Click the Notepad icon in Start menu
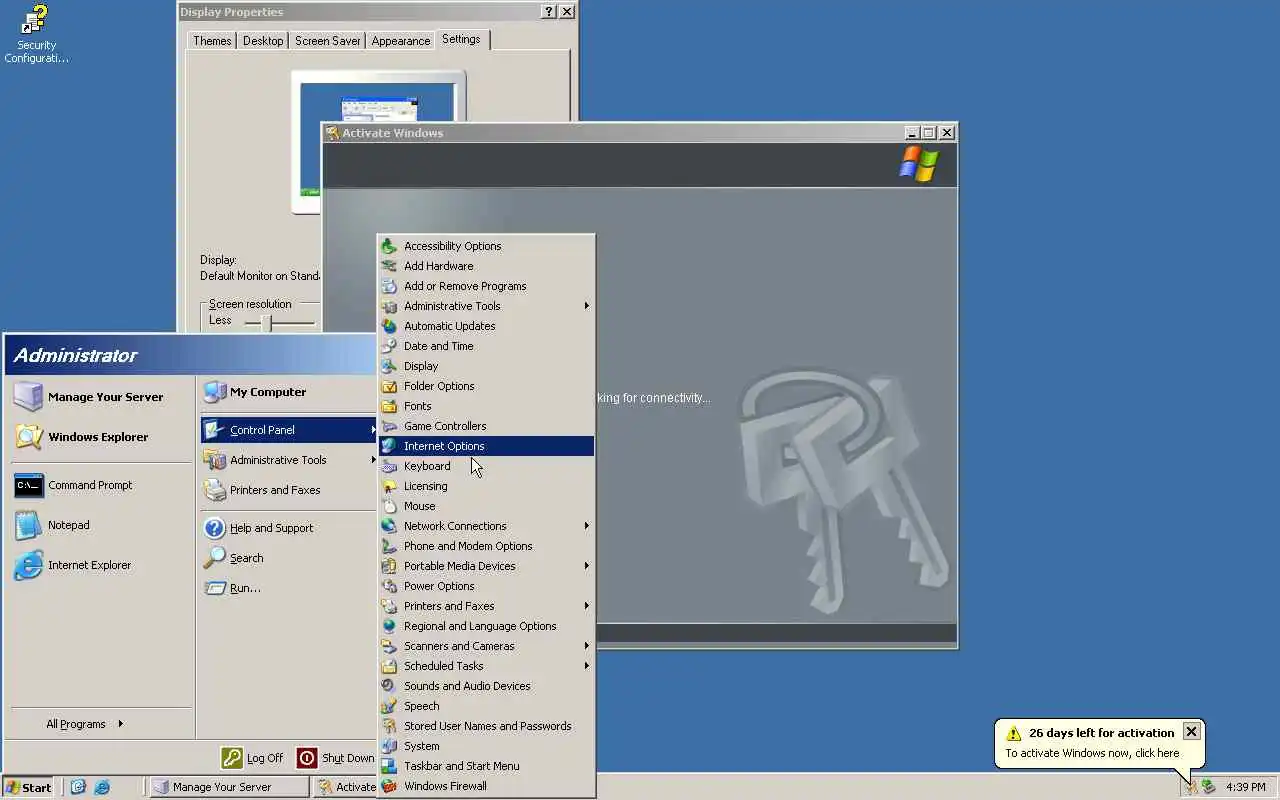This screenshot has height=800, width=1280. (x=28, y=525)
